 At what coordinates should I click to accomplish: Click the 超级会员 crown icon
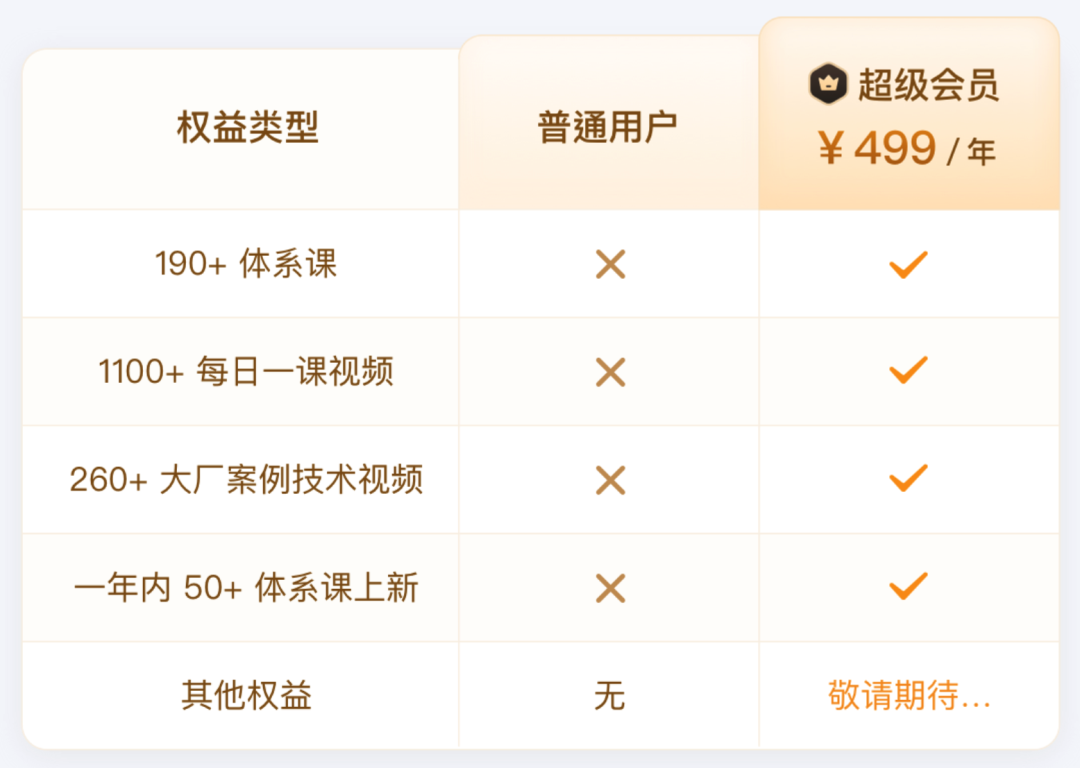pyautogui.click(x=828, y=84)
